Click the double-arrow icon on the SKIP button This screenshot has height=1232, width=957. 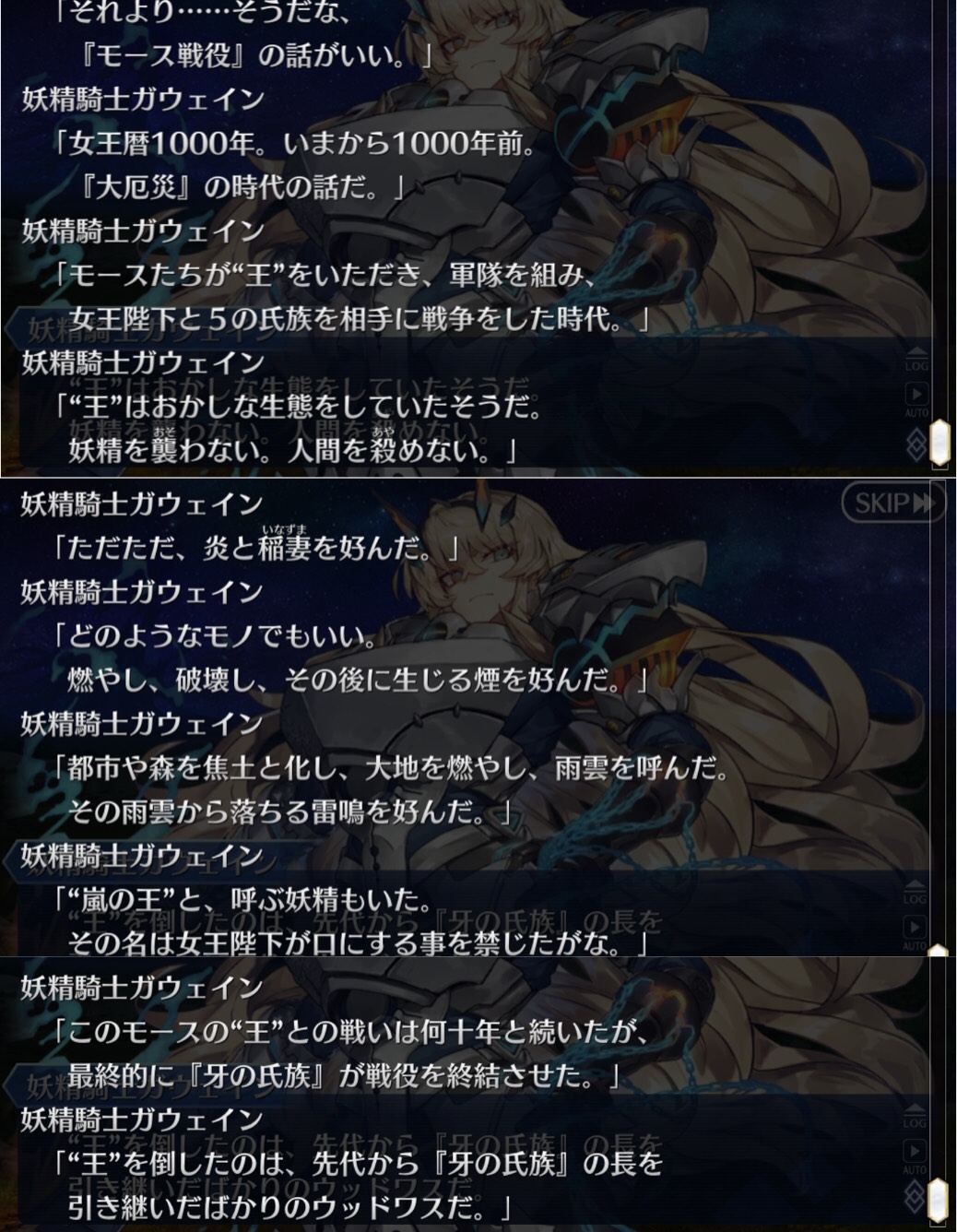click(x=923, y=503)
